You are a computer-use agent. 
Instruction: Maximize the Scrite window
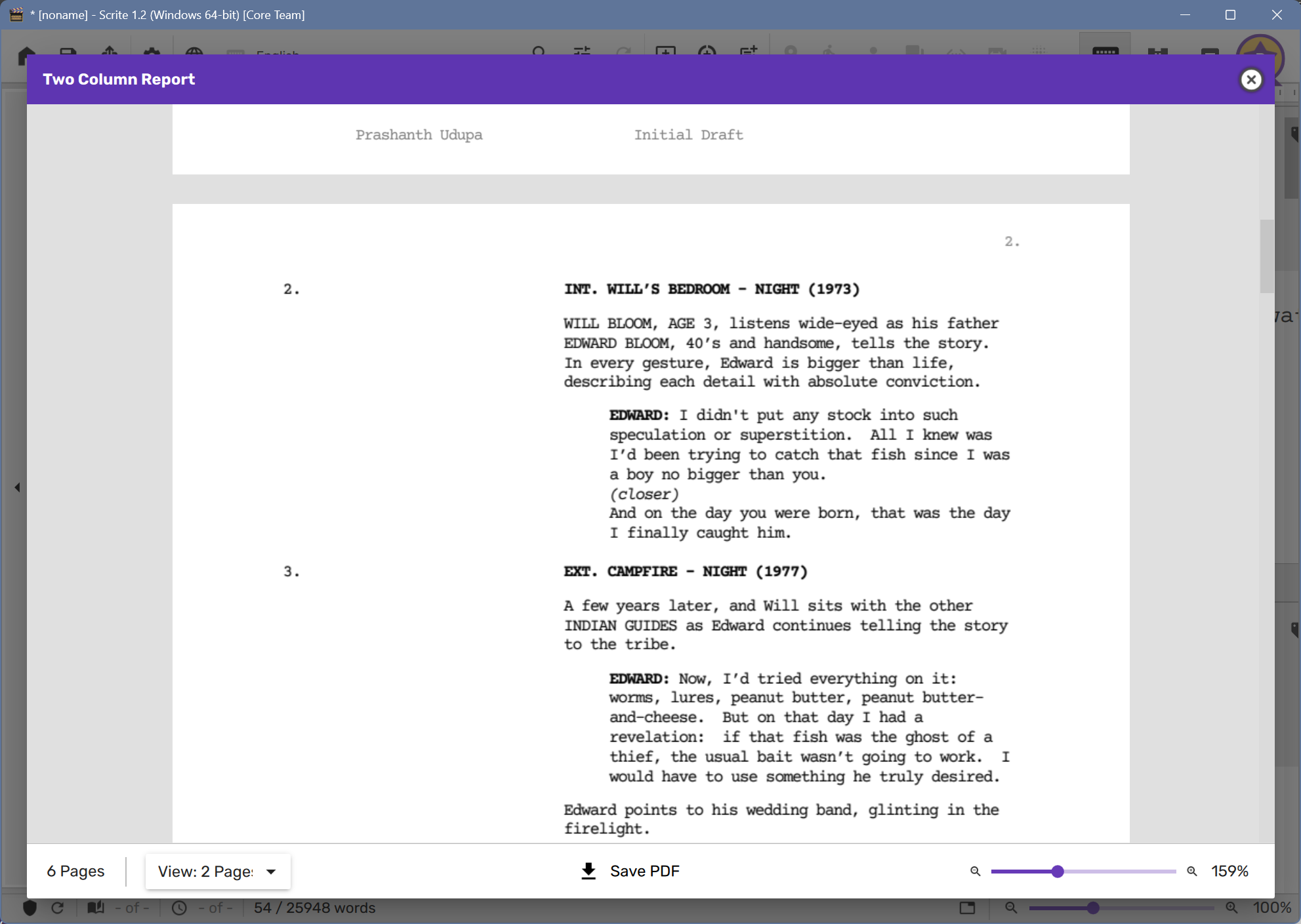(1230, 14)
